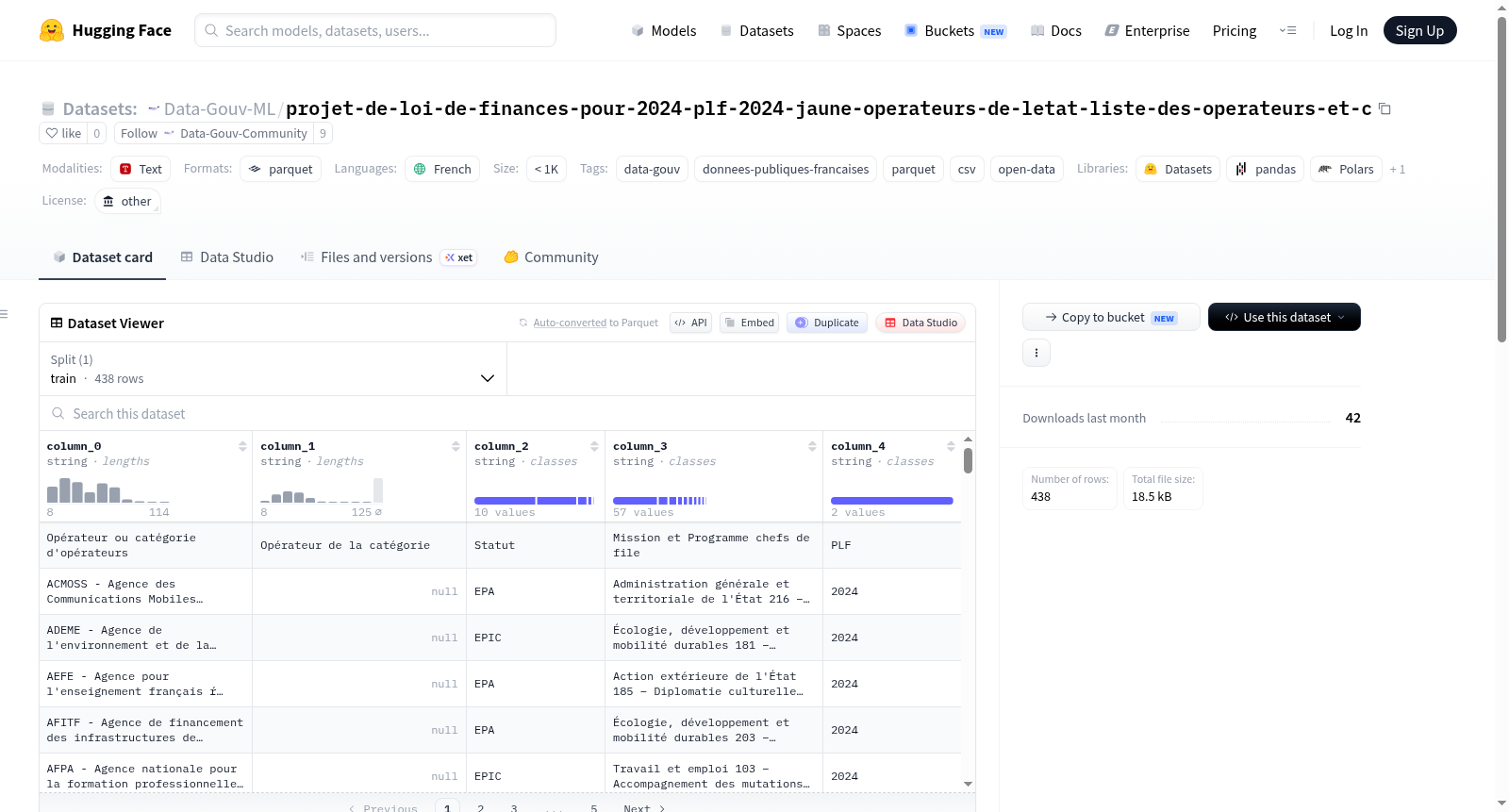Sort column_2 with its sort arrows
Image resolution: width=1509 pixels, height=812 pixels.
coord(594,446)
